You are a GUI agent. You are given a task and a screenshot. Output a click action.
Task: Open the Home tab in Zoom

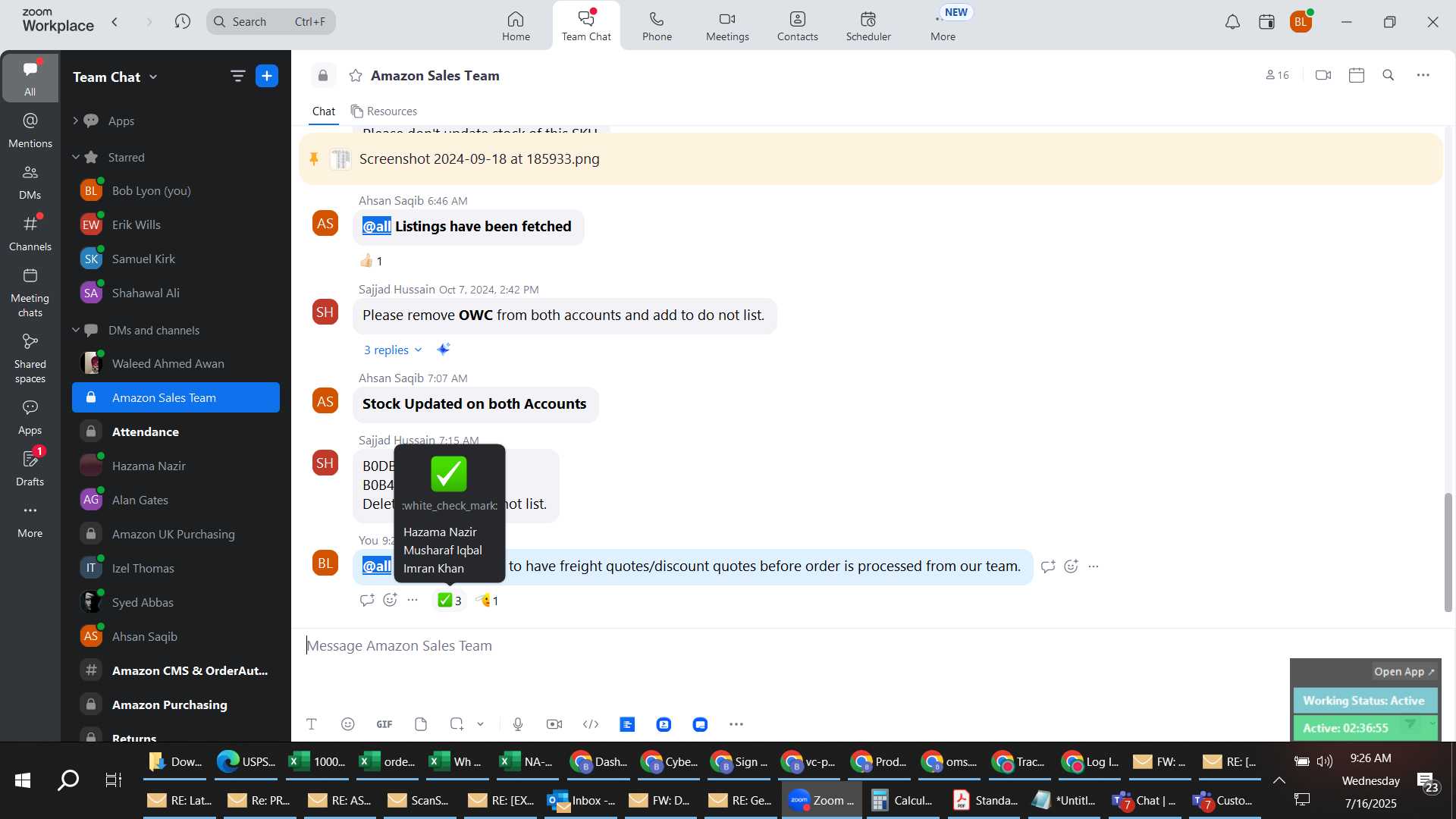516,26
